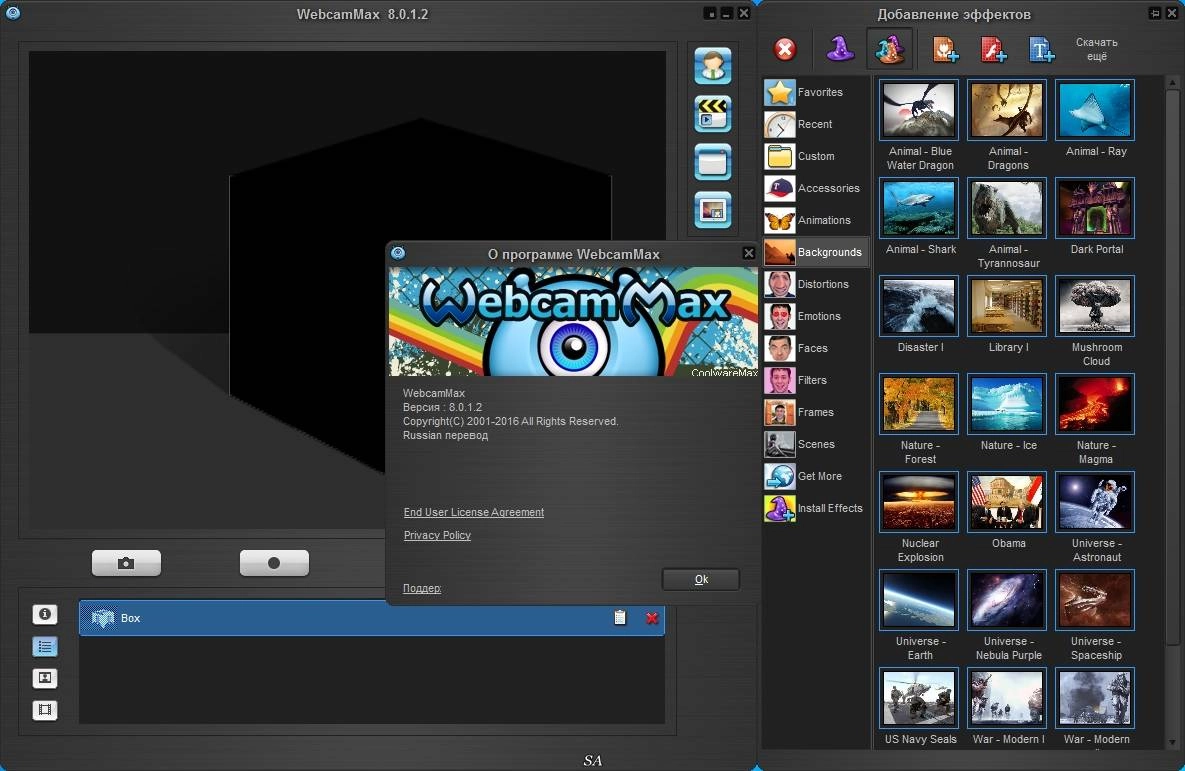Select US Navy Seals background thumbnail
The image size is (1185, 771).
tap(919, 698)
